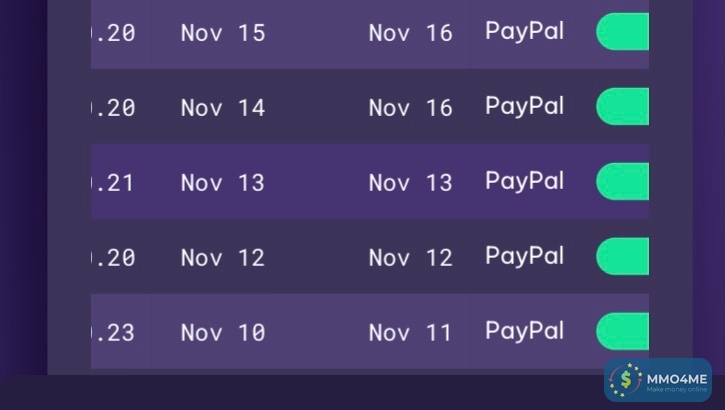Select the PayPal label in the Nov 15 row
This screenshot has height=410, width=725.
coord(524,32)
